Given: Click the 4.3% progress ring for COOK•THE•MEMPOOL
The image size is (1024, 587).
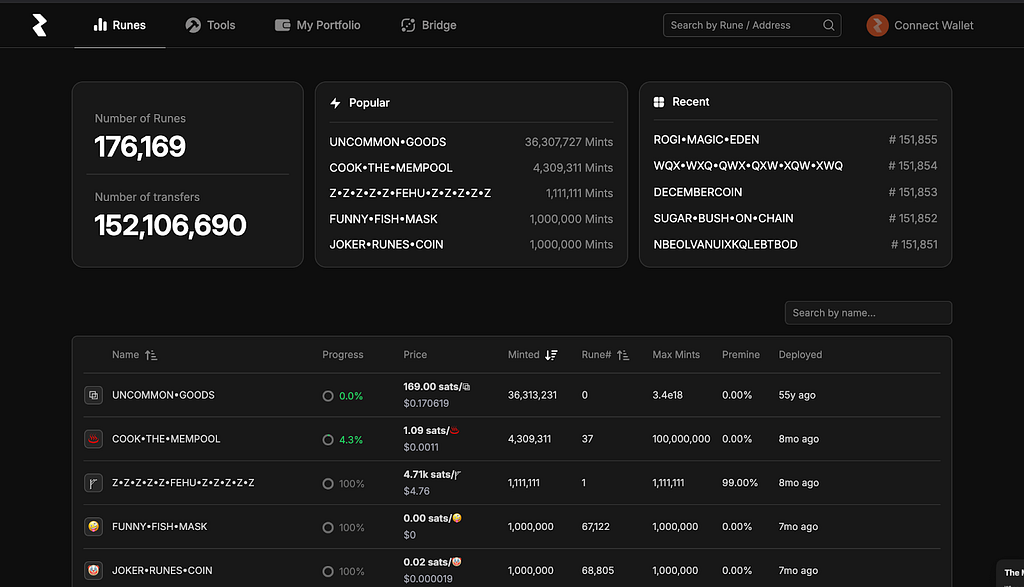Looking at the screenshot, I should tap(328, 439).
